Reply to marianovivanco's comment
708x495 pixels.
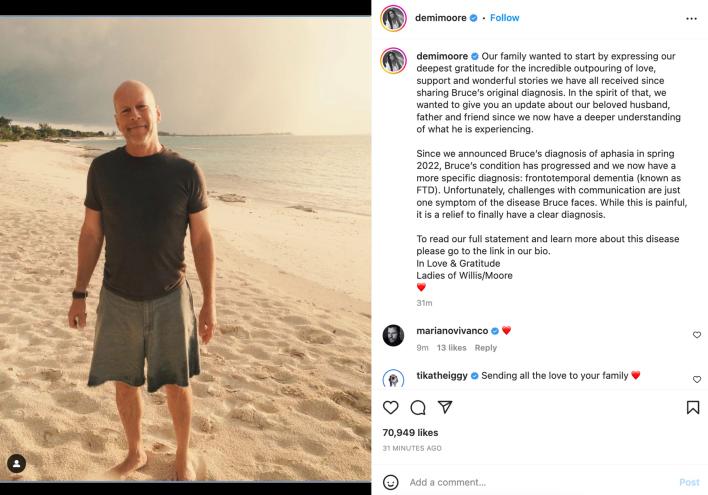485,348
